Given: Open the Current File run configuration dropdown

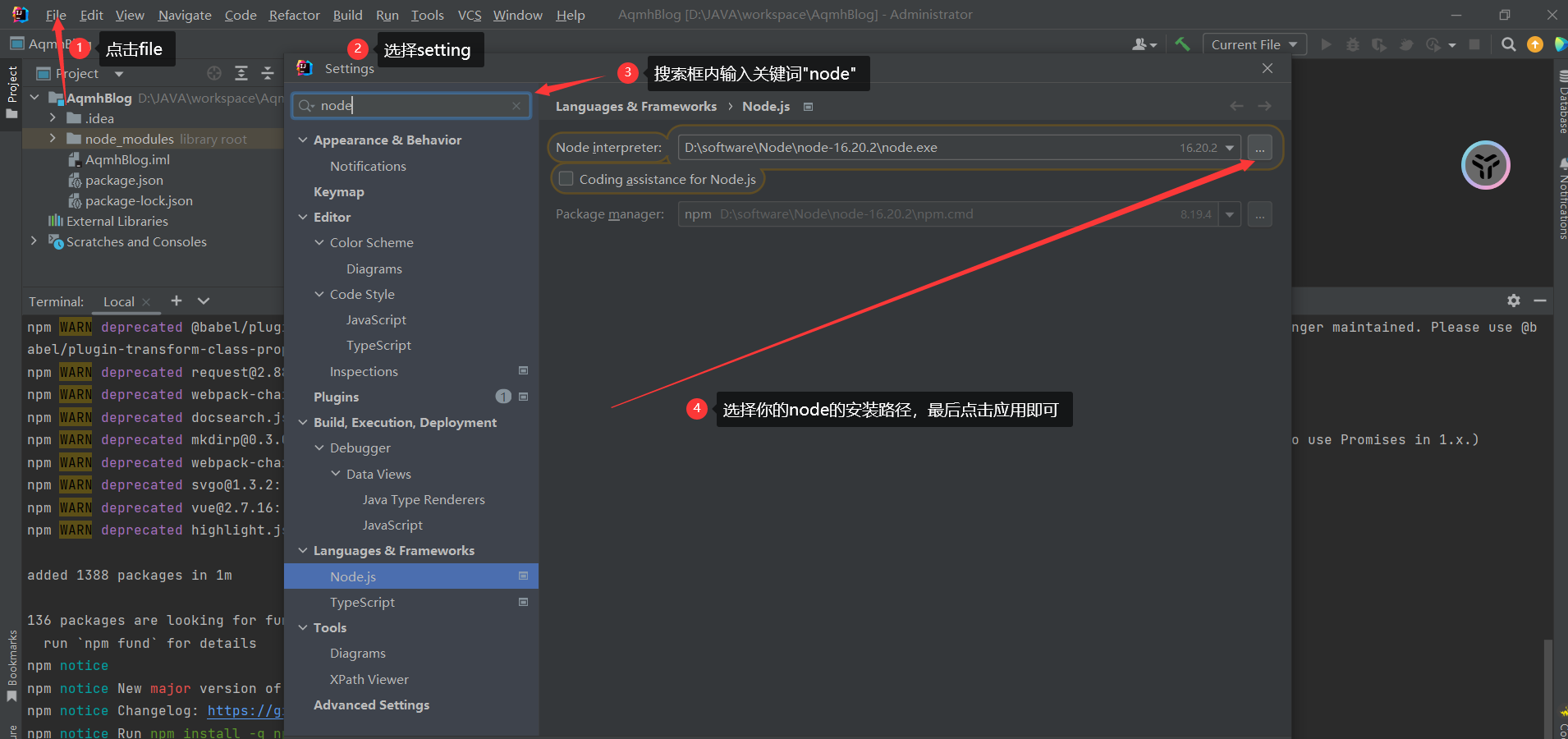Looking at the screenshot, I should (x=1254, y=44).
